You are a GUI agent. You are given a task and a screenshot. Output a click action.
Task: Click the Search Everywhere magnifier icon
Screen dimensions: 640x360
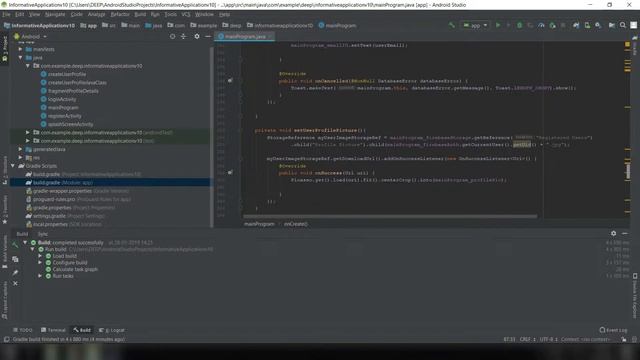point(623,25)
